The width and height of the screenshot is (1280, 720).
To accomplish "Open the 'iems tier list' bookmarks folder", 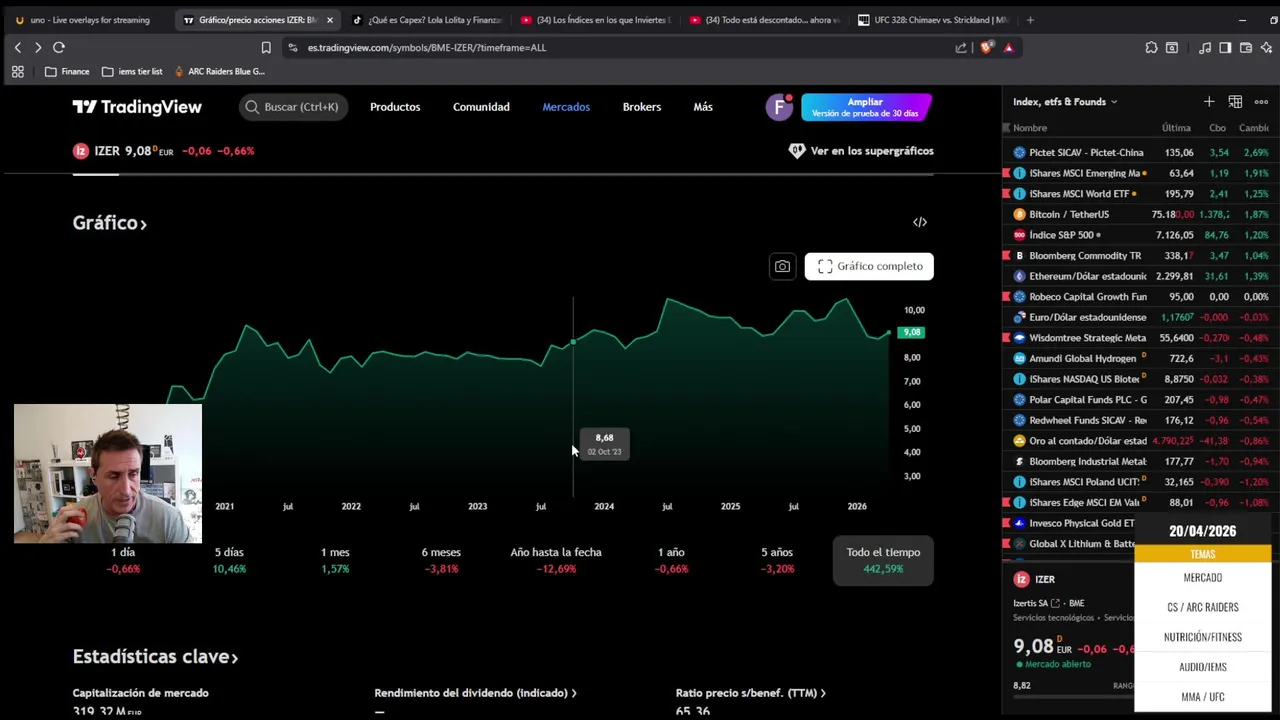I will tap(132, 71).
